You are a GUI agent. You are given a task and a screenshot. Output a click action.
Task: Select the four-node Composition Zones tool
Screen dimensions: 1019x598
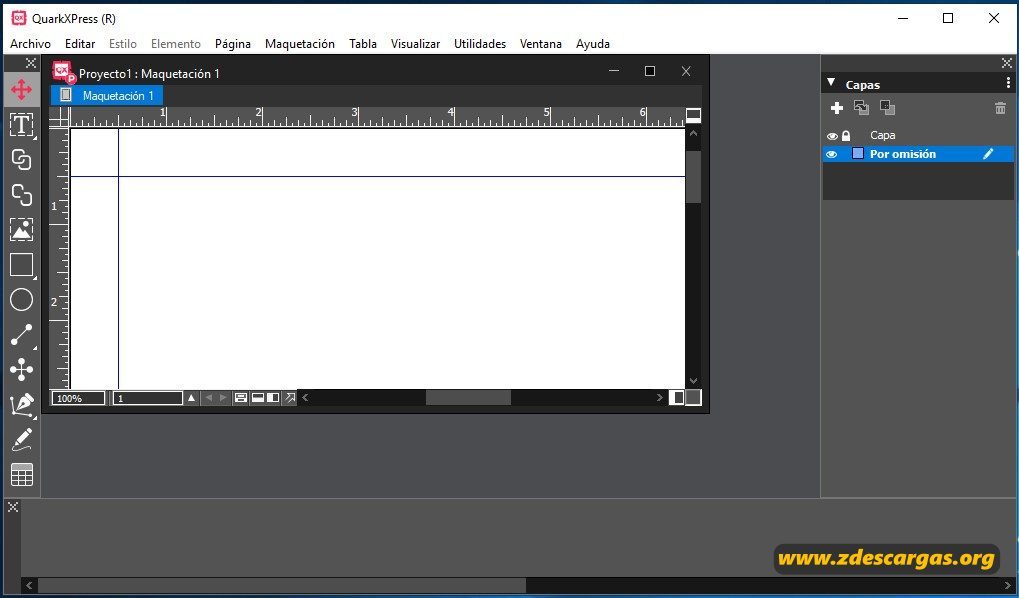[x=21, y=370]
